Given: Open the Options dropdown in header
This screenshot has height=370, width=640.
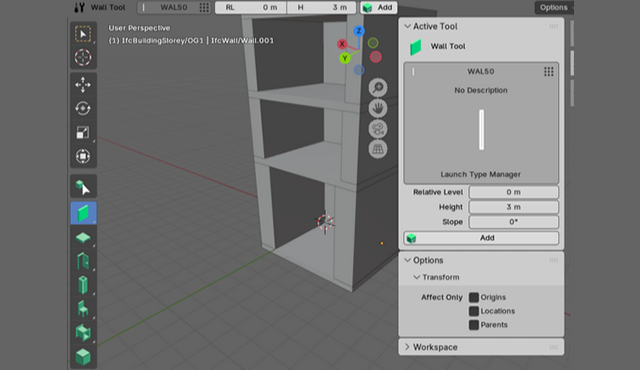Looking at the screenshot, I should point(554,7).
